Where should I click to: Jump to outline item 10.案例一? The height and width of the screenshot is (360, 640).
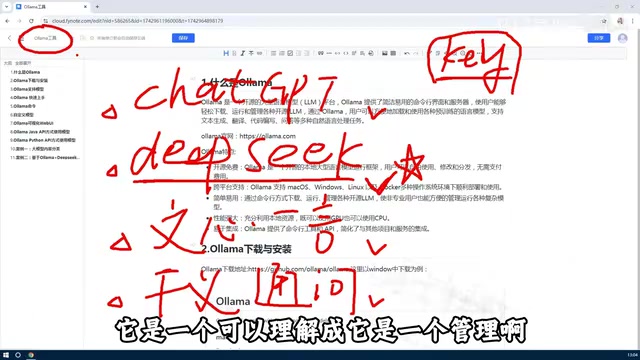(x=35, y=149)
